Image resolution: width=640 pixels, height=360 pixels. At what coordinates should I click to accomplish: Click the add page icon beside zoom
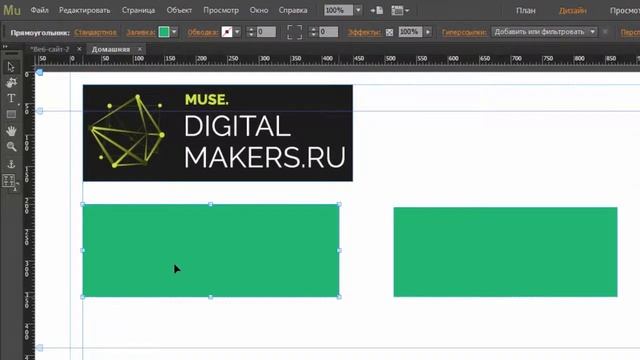pos(376,10)
